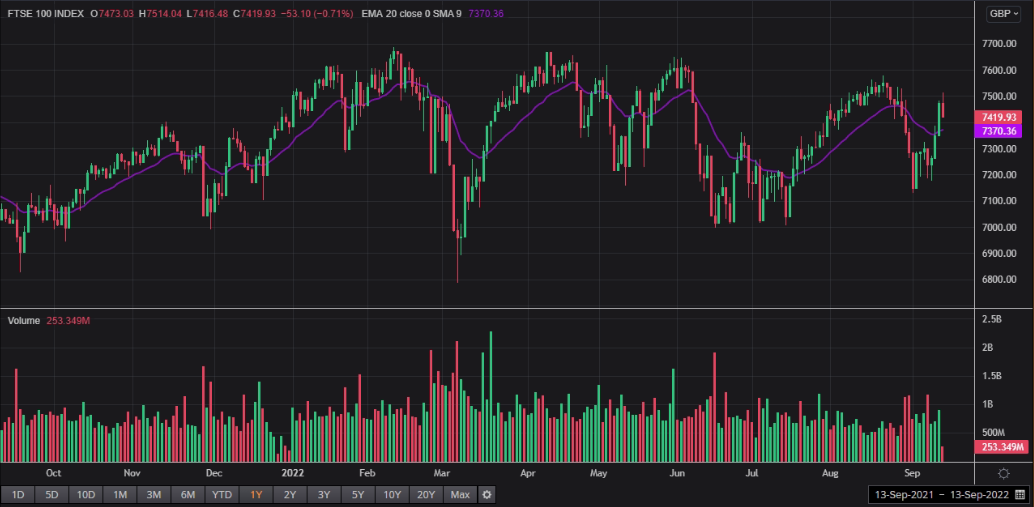Select the 5D time range
The image size is (1034, 507).
51,494
